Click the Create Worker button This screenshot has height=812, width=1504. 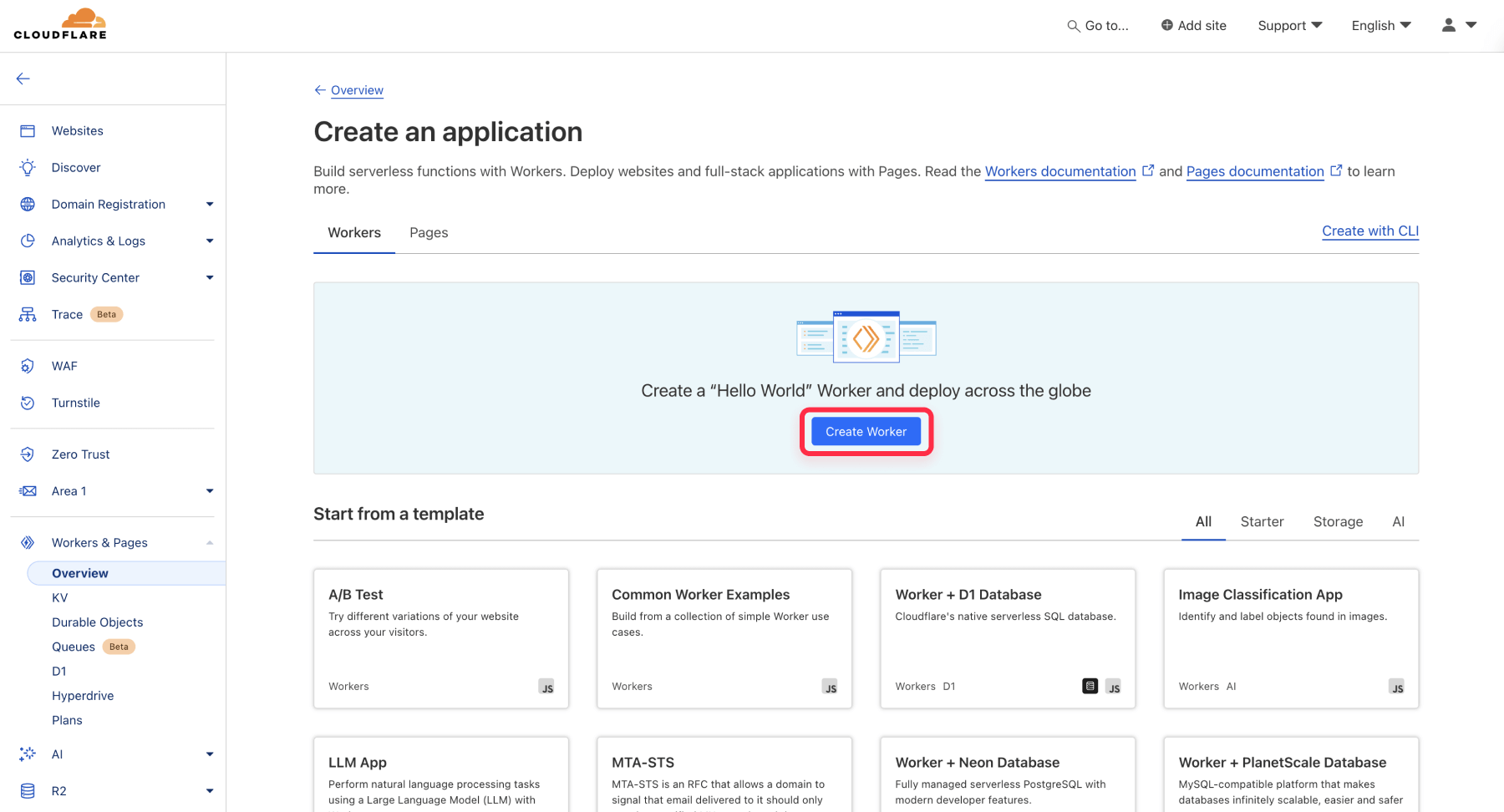click(866, 432)
